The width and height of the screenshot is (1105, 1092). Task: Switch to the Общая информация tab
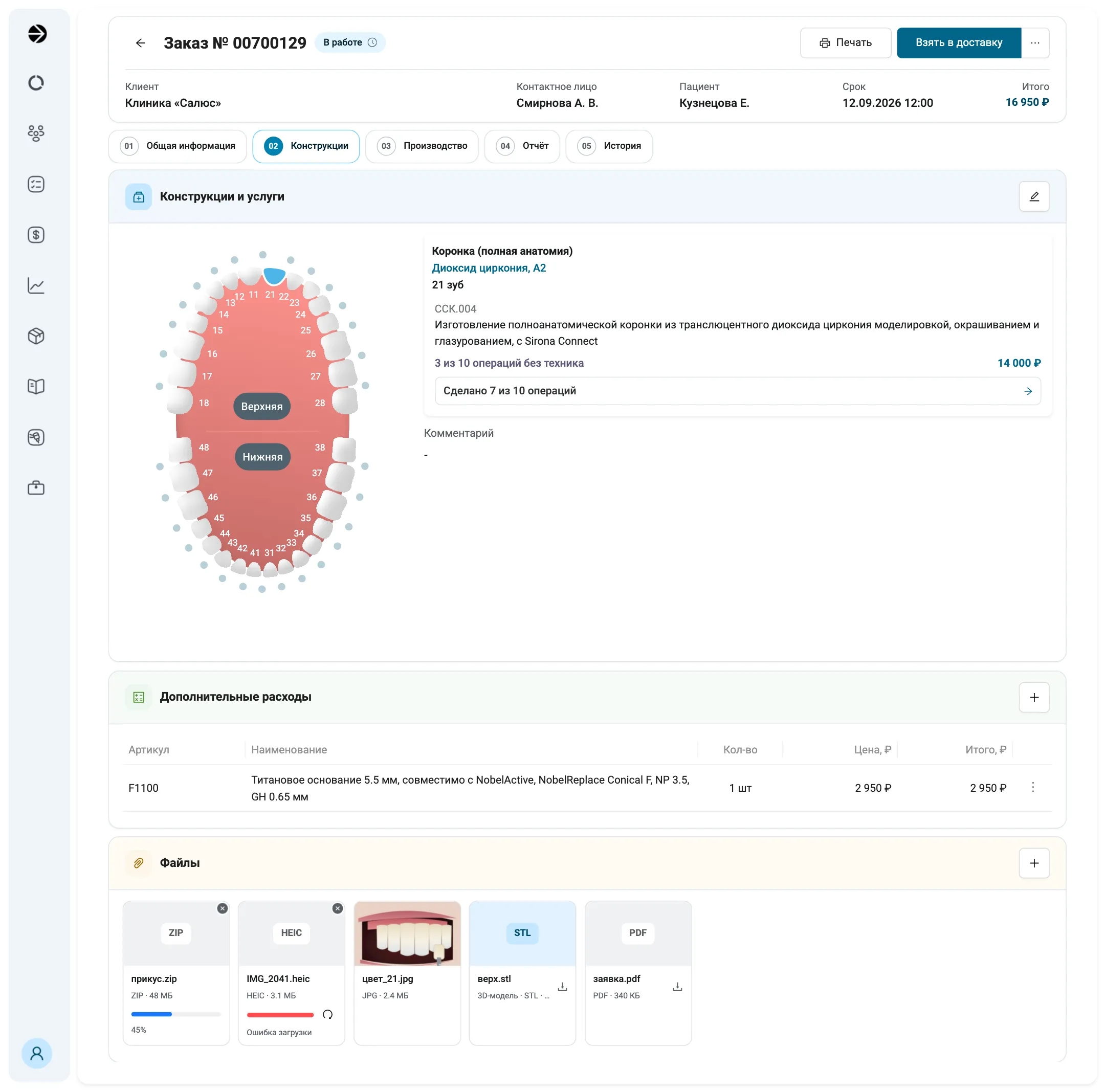point(178,146)
